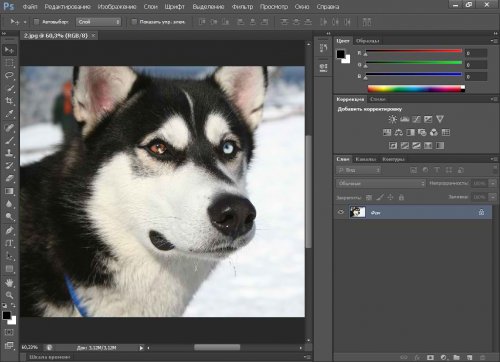
Task: Open the Adjustments panel options menu
Action: [x=494, y=99]
